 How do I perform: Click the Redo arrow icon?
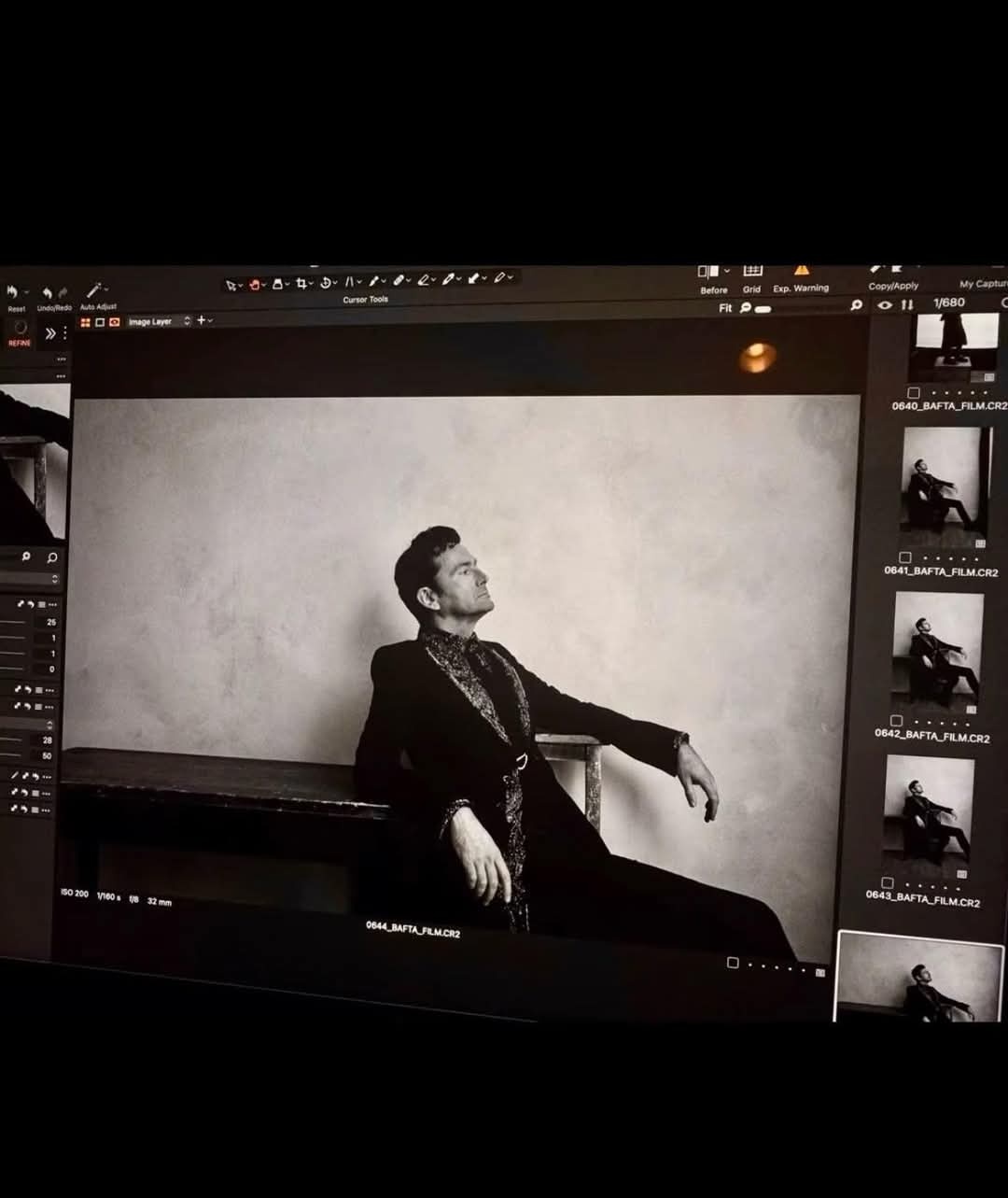[63, 293]
